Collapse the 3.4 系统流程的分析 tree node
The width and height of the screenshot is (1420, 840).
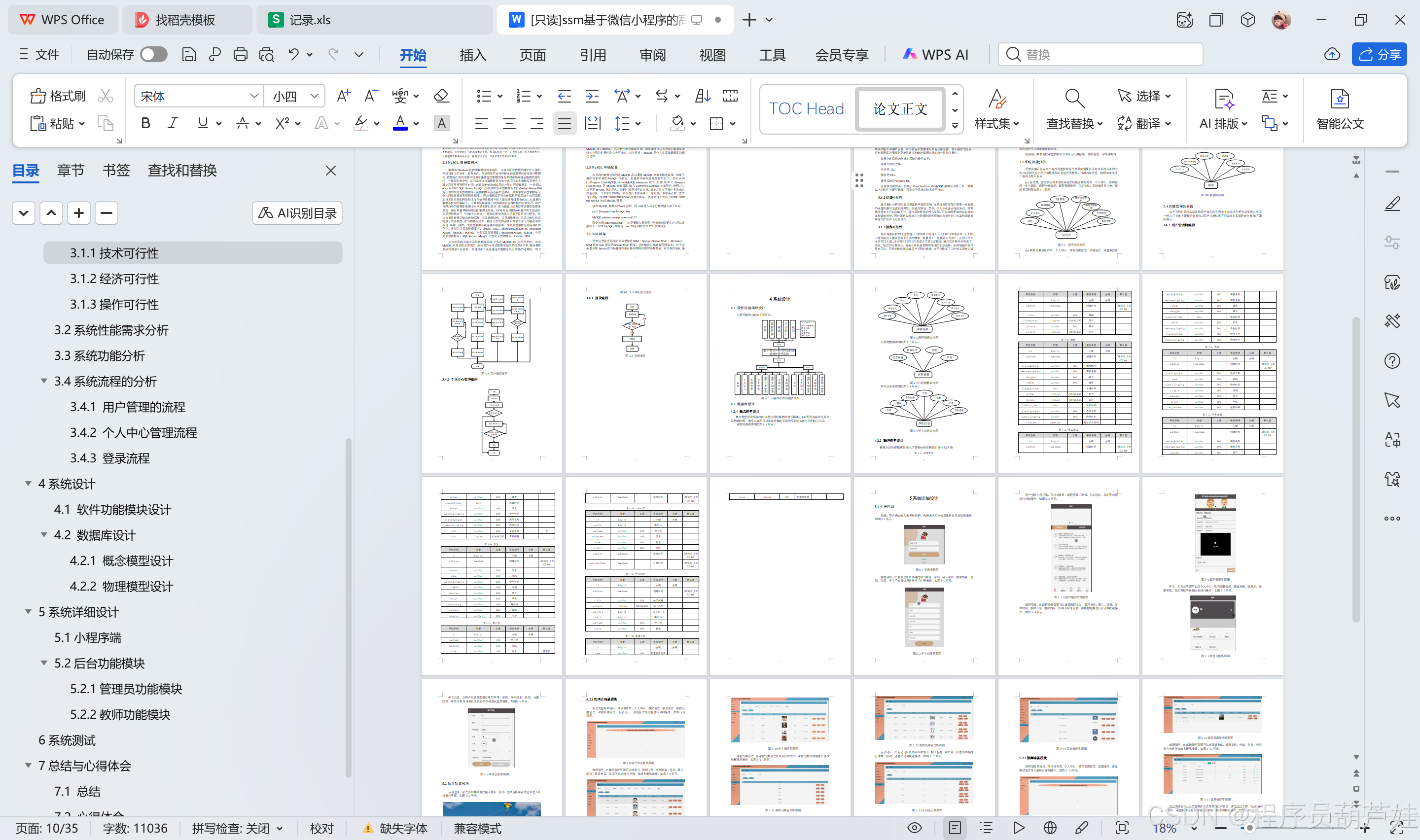point(43,381)
